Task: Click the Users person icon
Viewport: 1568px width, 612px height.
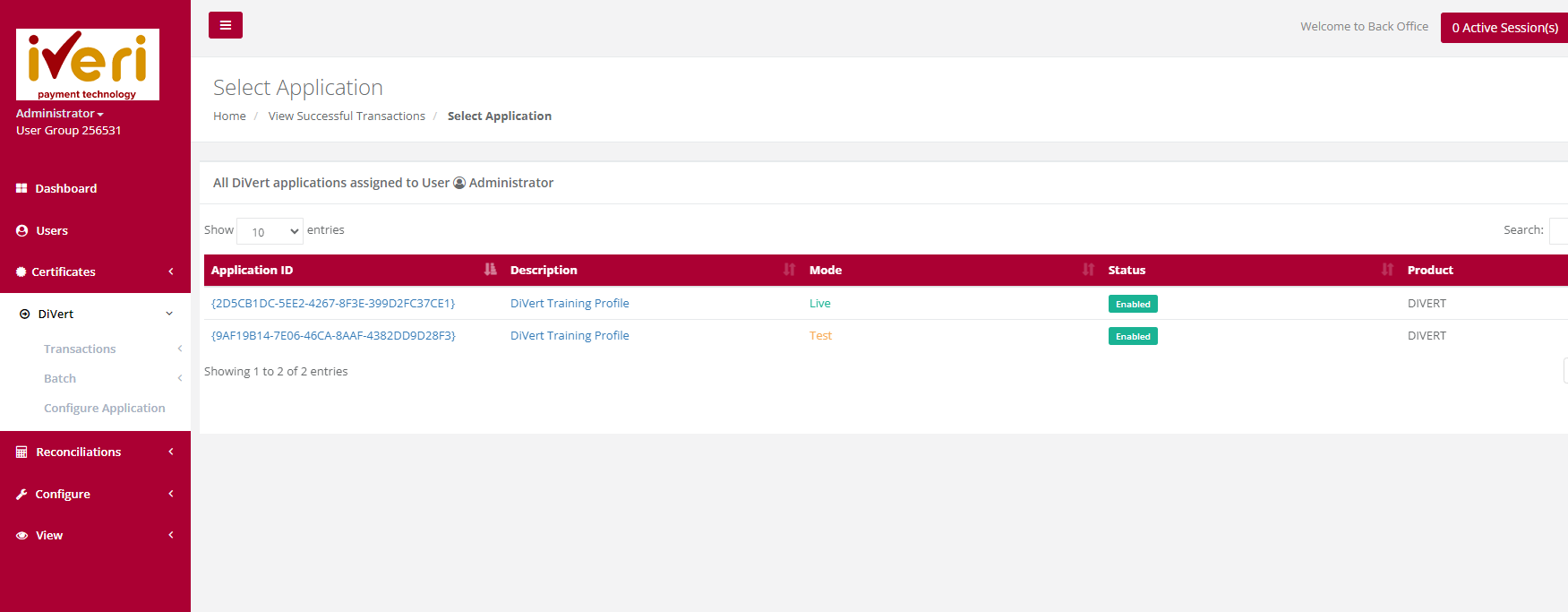Action: [x=21, y=230]
